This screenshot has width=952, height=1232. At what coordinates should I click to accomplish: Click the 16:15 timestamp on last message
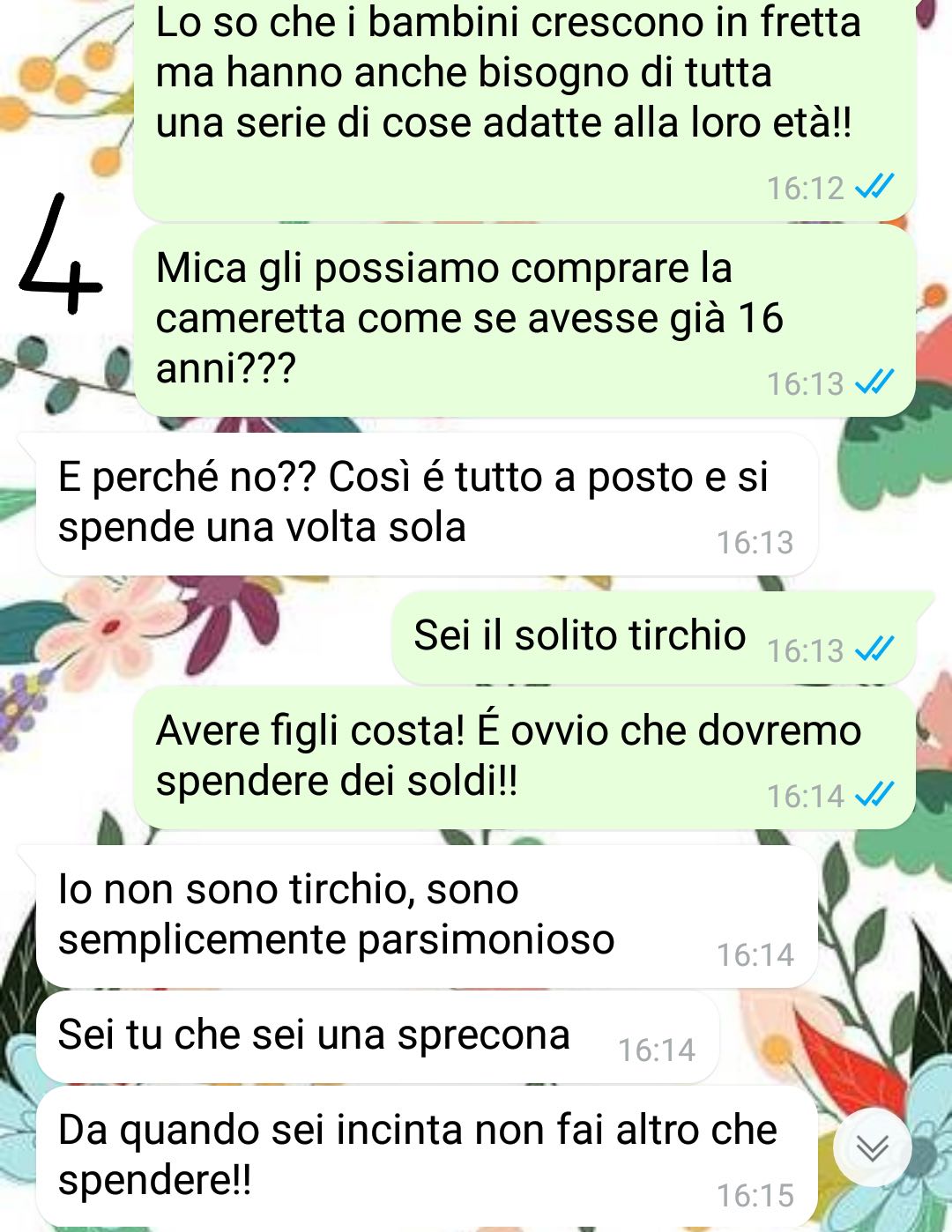tap(755, 1195)
